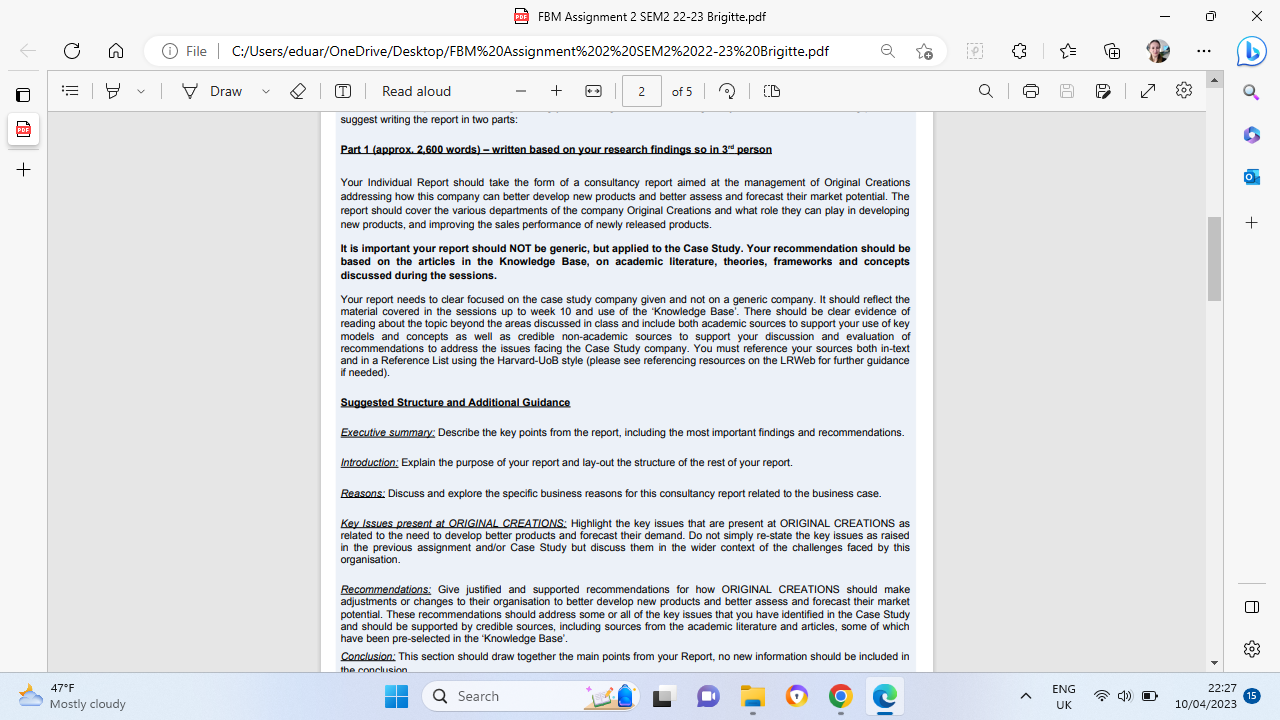Screen dimensions: 1280x720
Task: Open the document contents panel
Action: (x=69, y=91)
